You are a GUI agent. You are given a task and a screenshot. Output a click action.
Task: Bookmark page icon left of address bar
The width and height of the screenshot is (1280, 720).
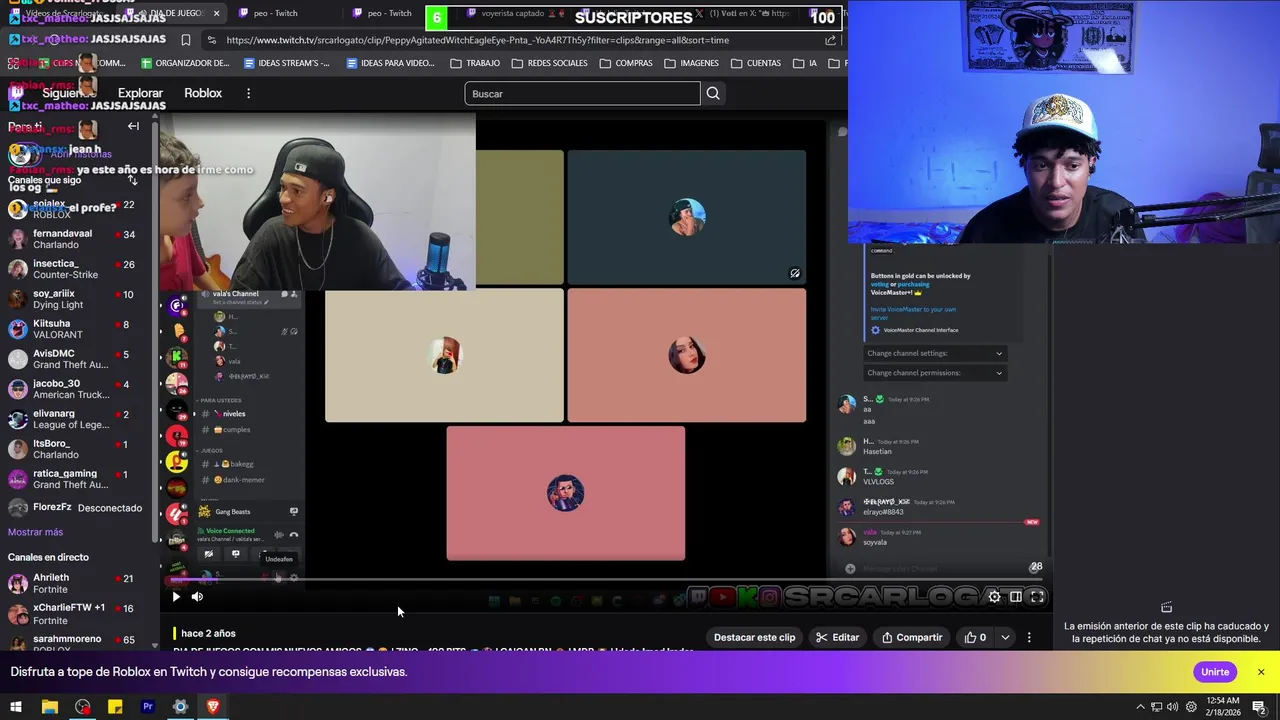pos(186,40)
